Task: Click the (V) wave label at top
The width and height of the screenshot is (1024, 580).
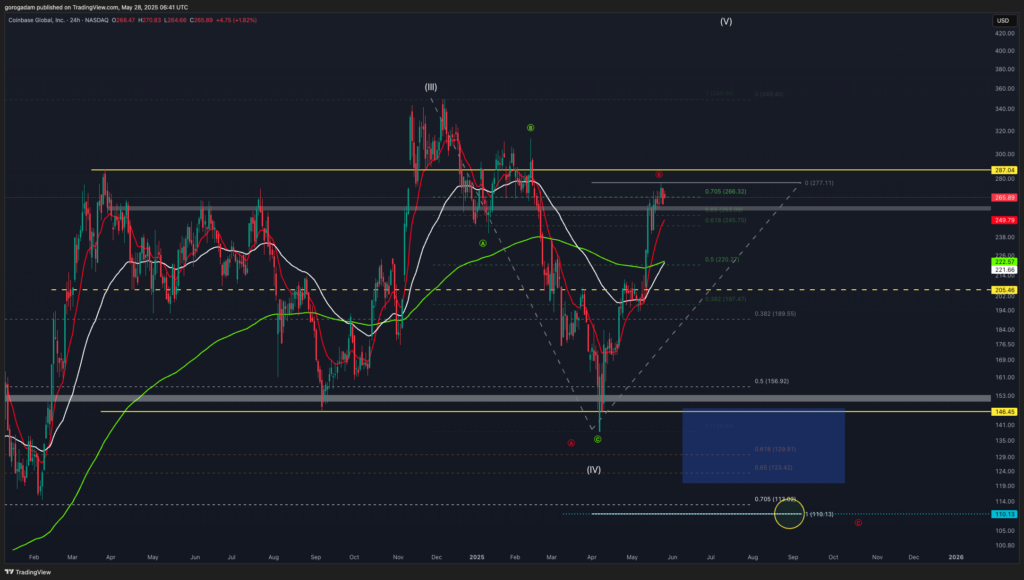Action: (725, 21)
